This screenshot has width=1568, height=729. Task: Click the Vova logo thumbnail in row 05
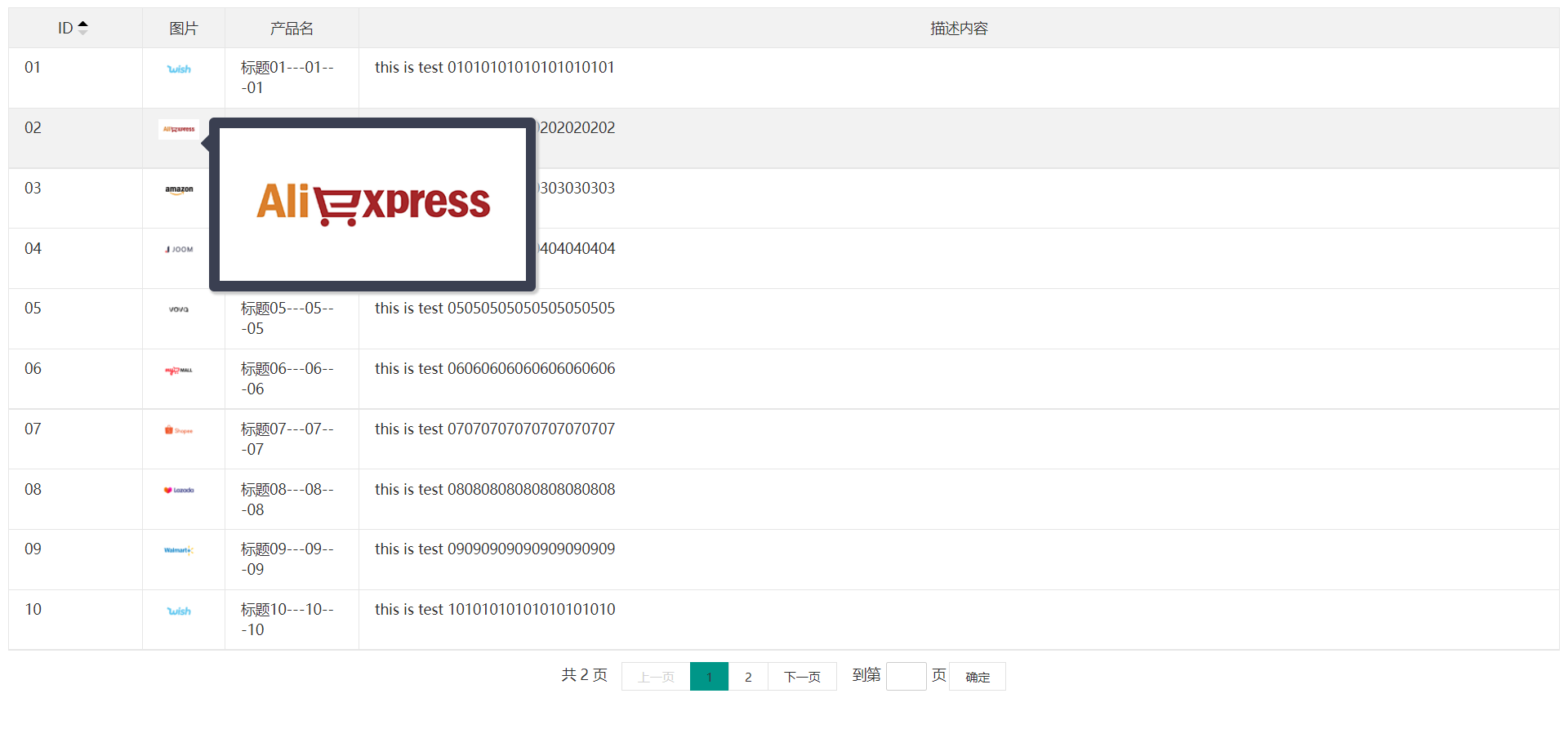pyautogui.click(x=179, y=309)
